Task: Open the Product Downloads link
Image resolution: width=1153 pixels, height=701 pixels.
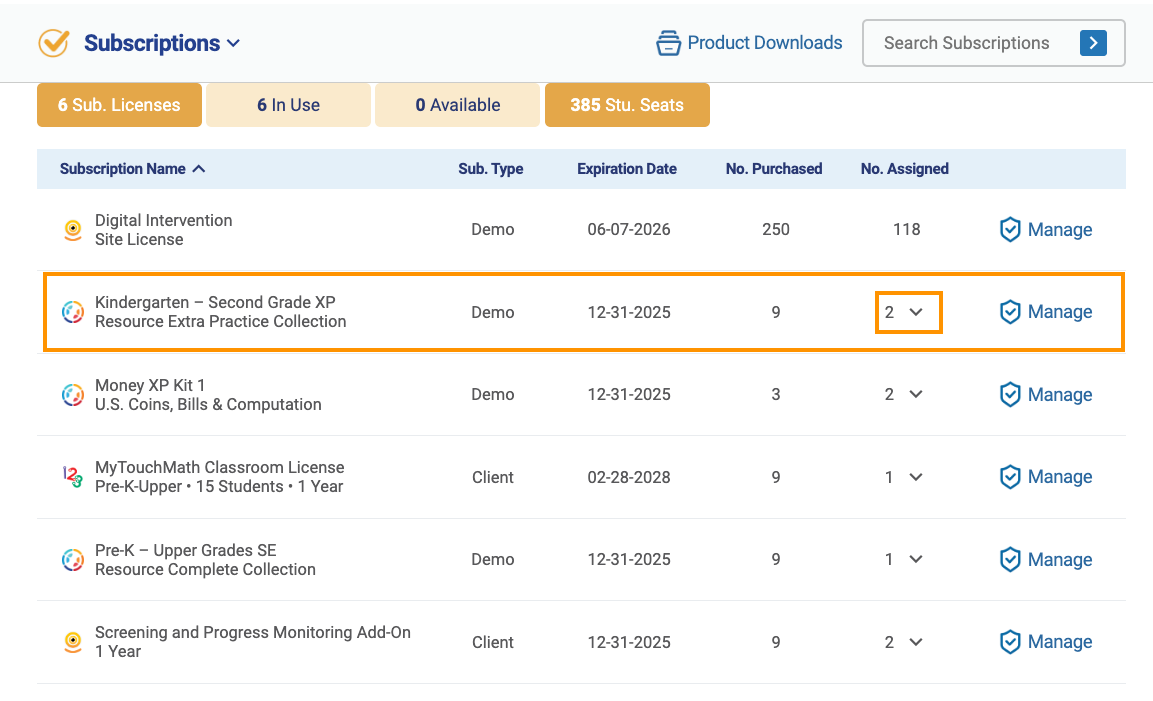Action: tap(764, 43)
